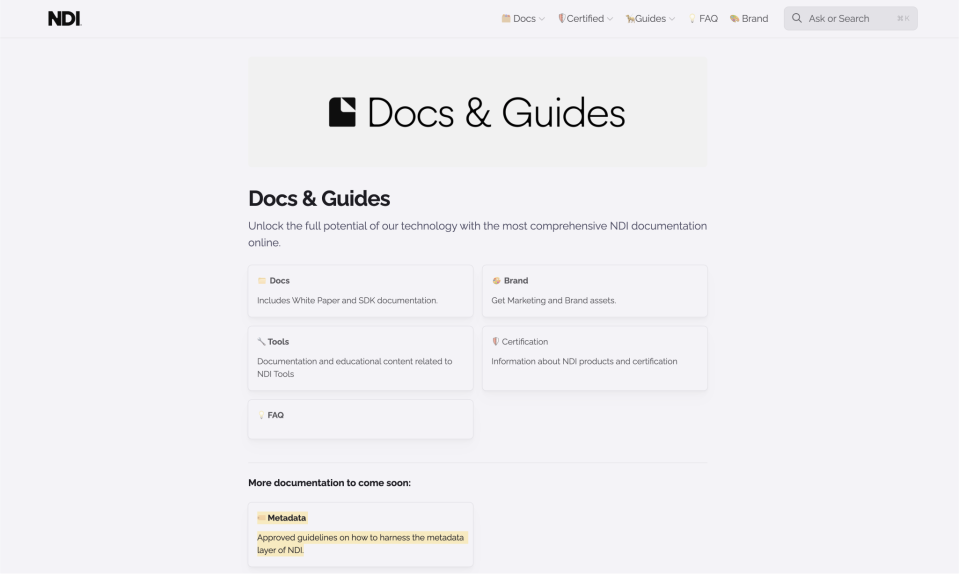Open the Brand card title link
The width and height of the screenshot is (959, 574).
pyautogui.click(x=516, y=281)
